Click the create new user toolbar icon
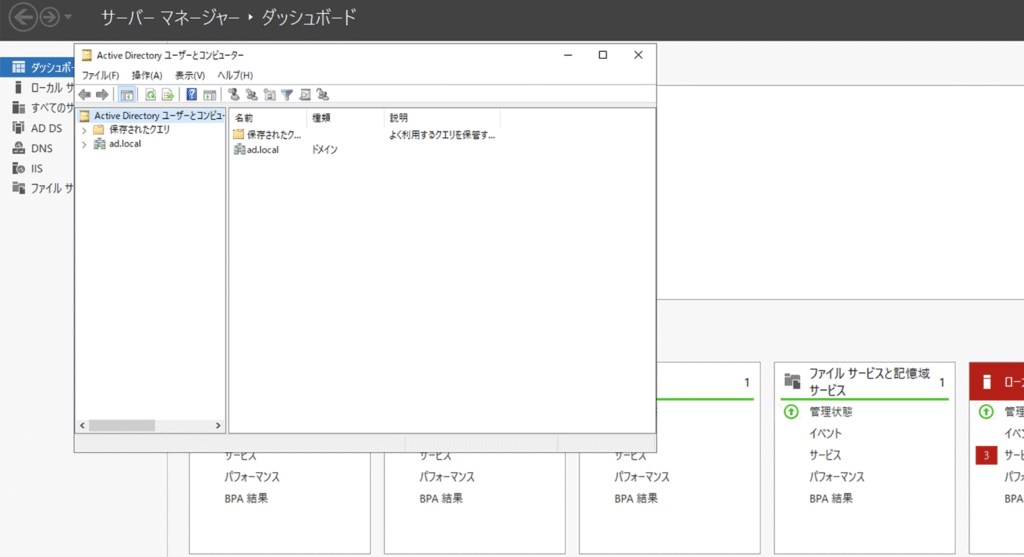This screenshot has width=1024, height=557. (233, 95)
